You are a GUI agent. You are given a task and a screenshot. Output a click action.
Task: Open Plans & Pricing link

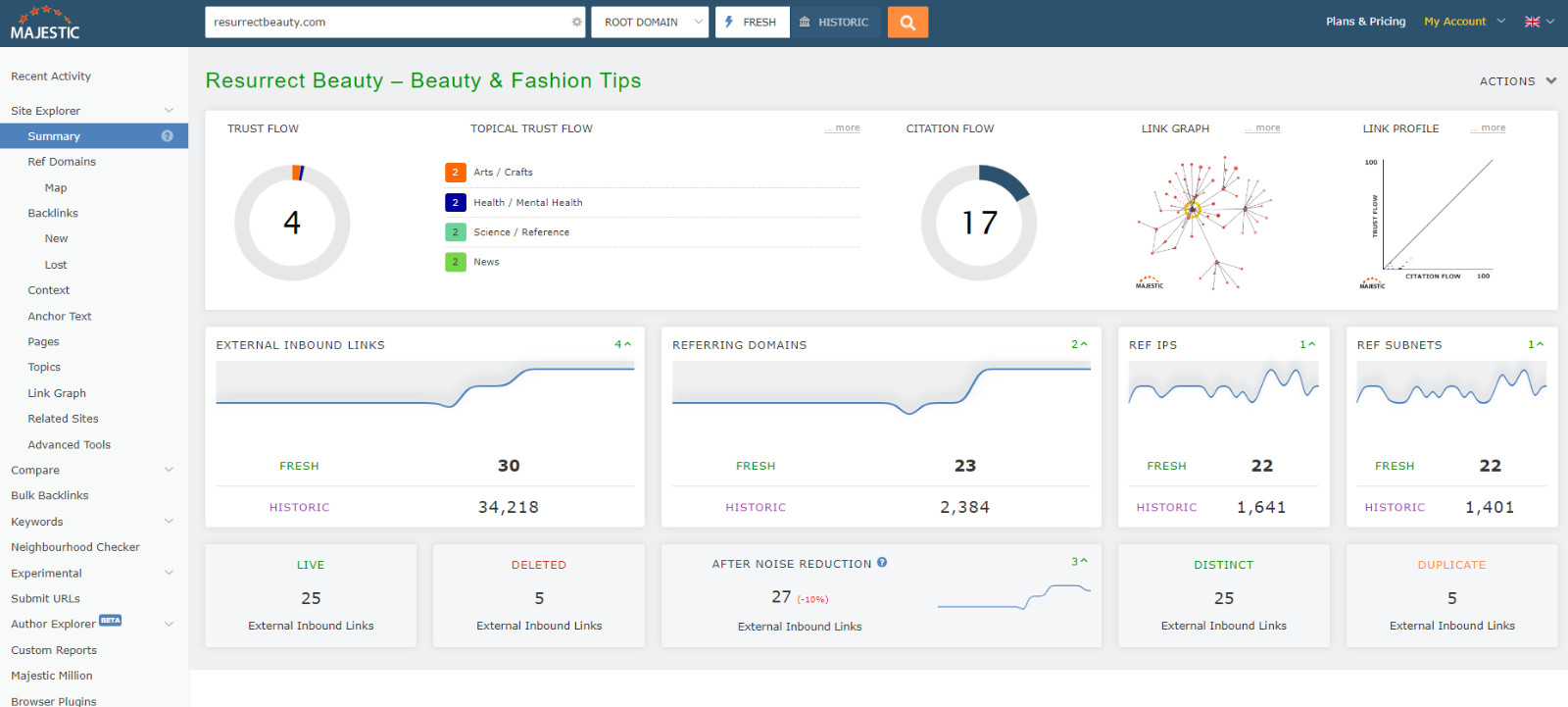click(1365, 22)
